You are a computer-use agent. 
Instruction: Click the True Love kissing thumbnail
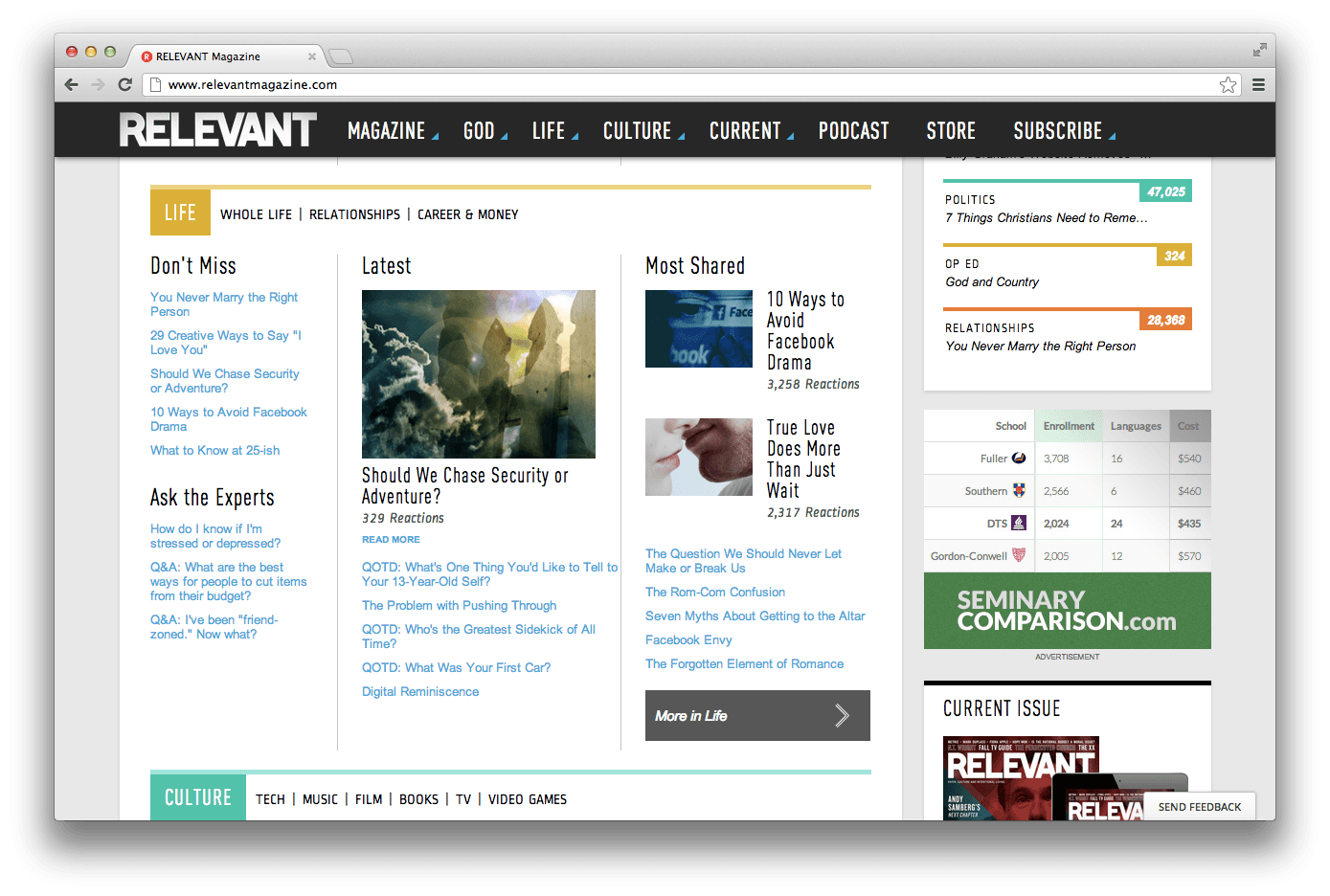699,457
